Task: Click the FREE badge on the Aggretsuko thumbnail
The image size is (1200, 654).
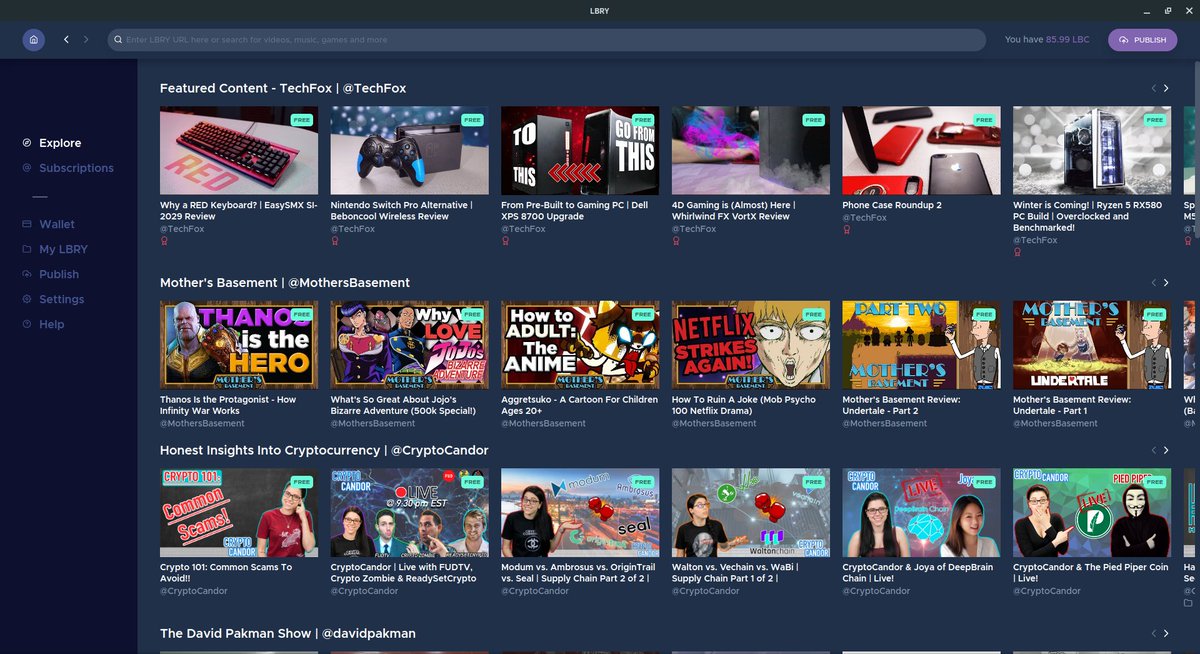Action: tap(643, 314)
